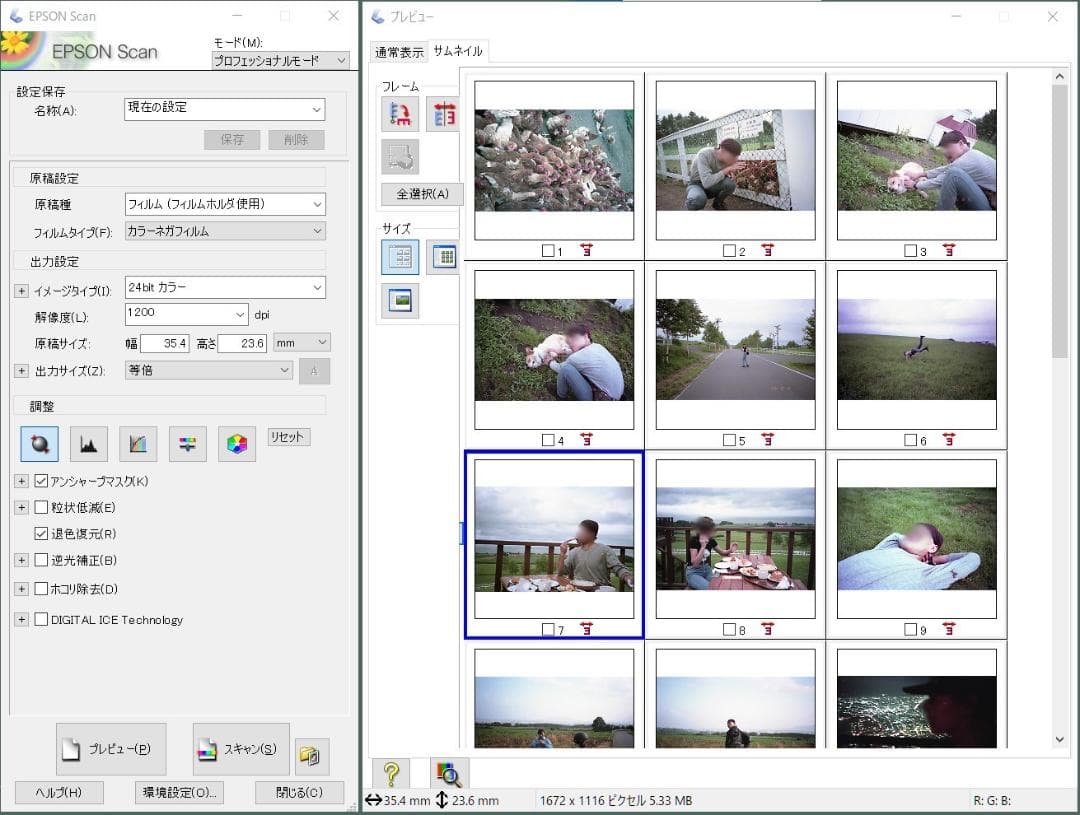Select the full-size single image view icon
1080x815 pixels.
400,300
